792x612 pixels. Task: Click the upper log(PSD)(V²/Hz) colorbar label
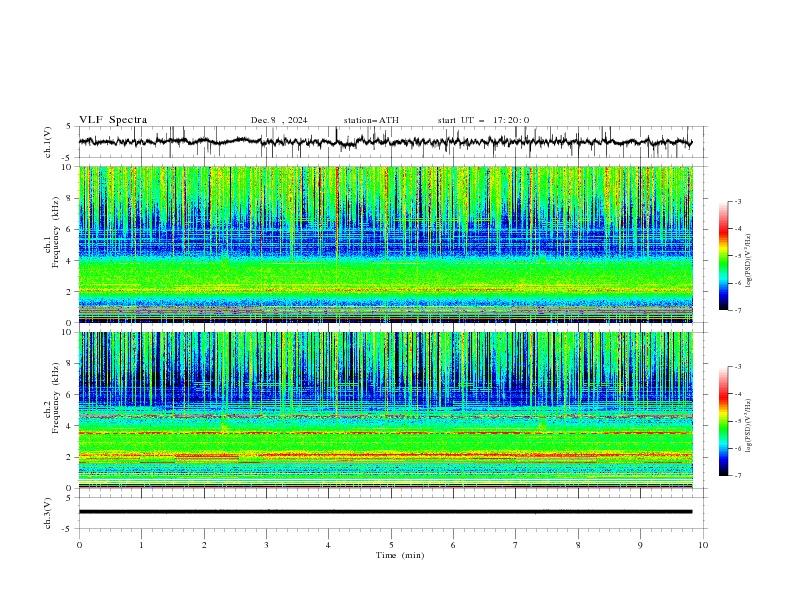(748, 261)
